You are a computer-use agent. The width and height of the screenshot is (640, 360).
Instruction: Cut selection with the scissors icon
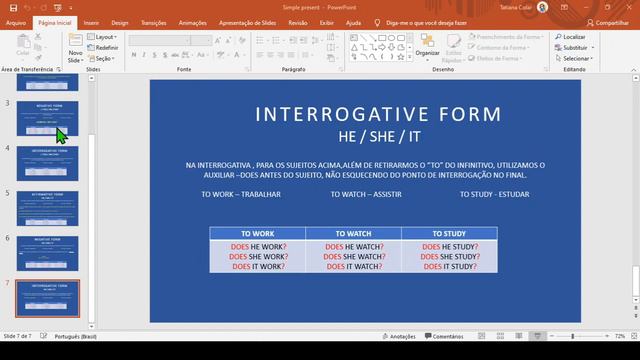click(x=38, y=37)
